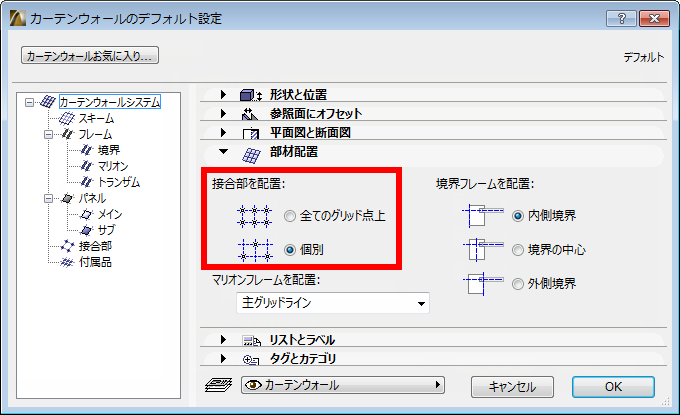This screenshot has height=415, width=680.
Task: Click the 参照面にオフセット icon
Action: 250,114
